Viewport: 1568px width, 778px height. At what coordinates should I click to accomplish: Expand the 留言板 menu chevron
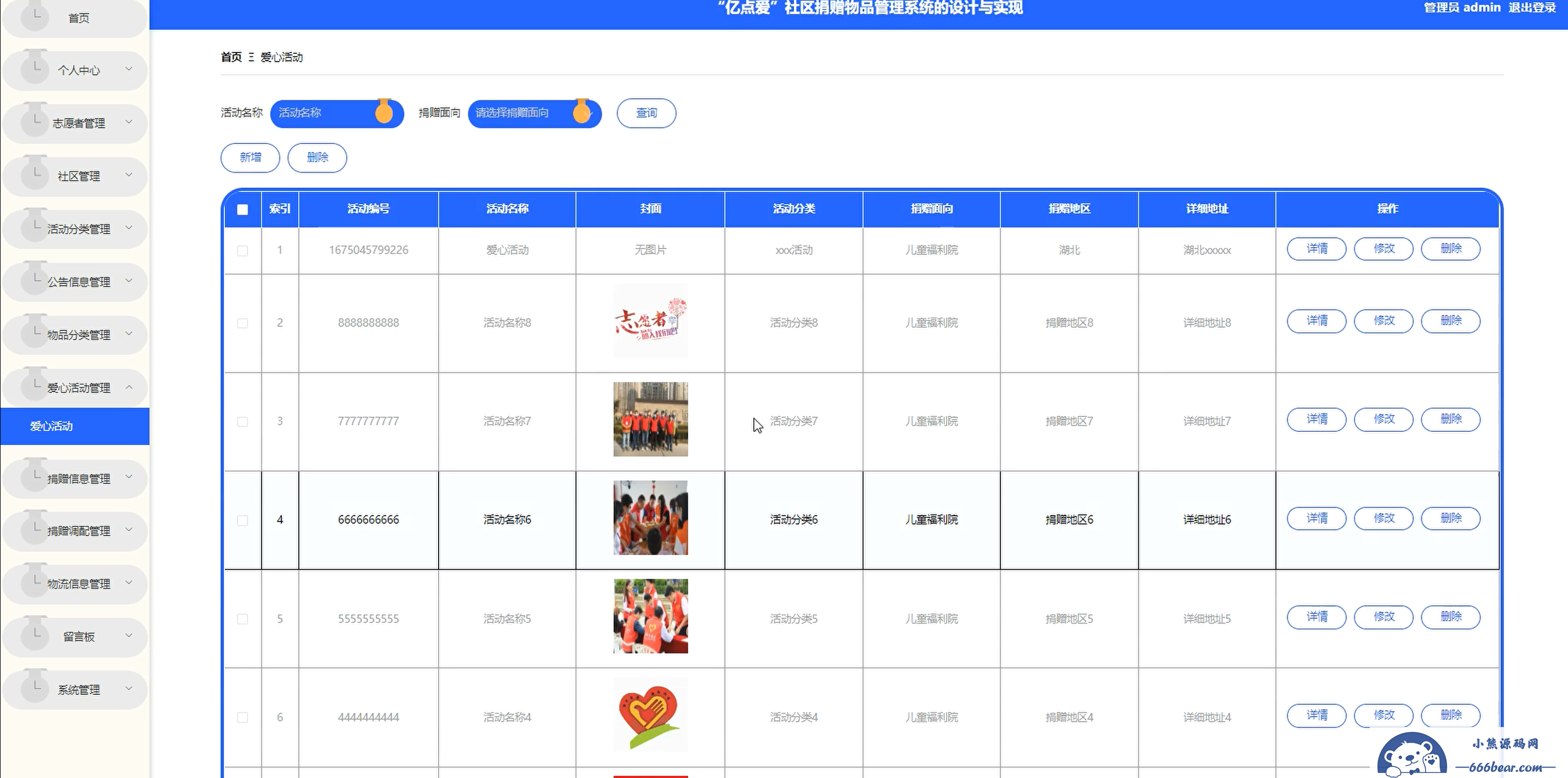point(129,636)
